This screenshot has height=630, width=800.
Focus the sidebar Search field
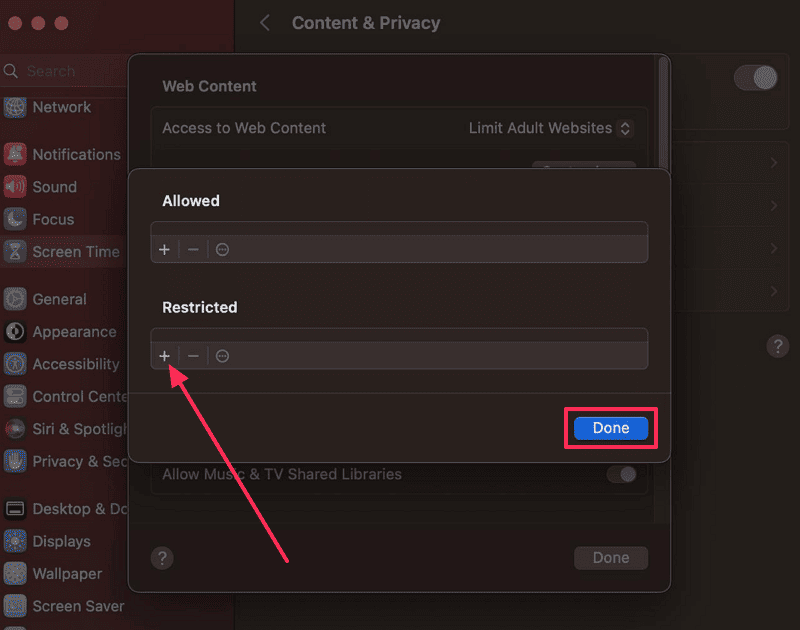[63, 71]
